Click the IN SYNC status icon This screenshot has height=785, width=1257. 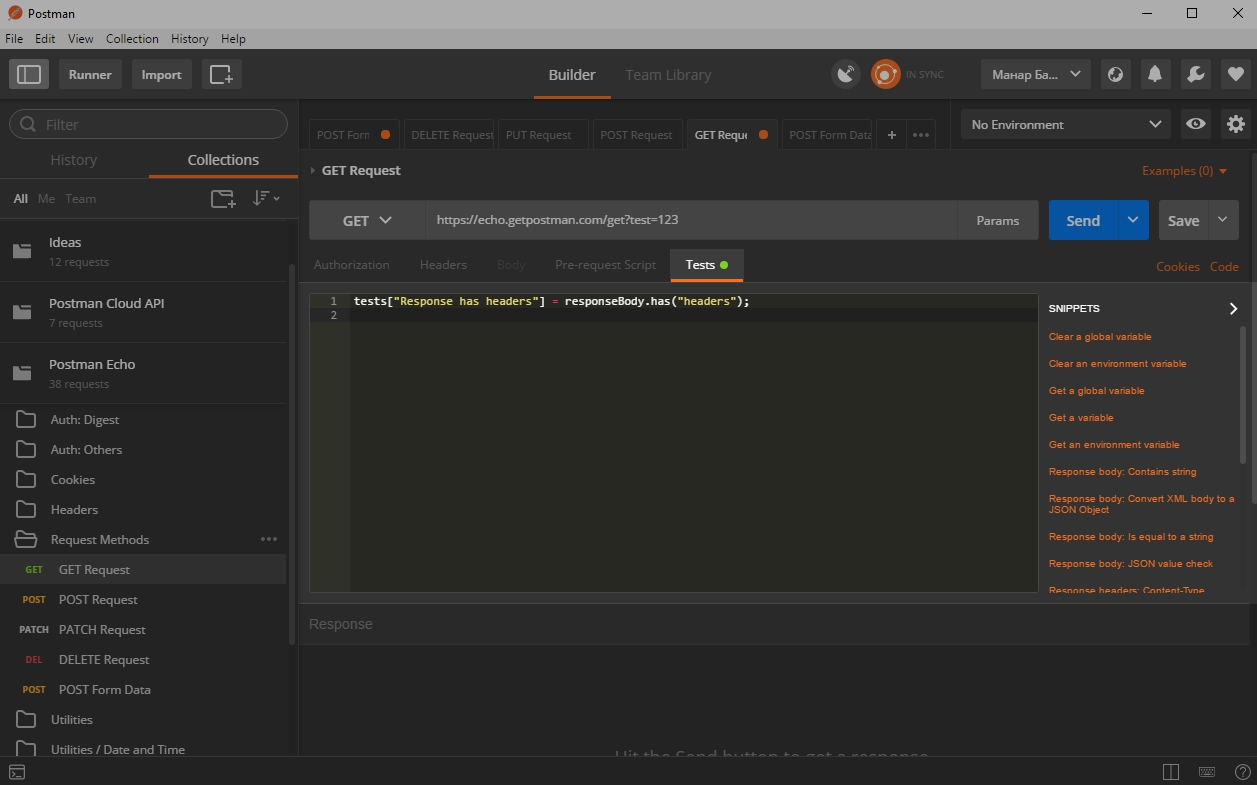pyautogui.click(x=884, y=73)
